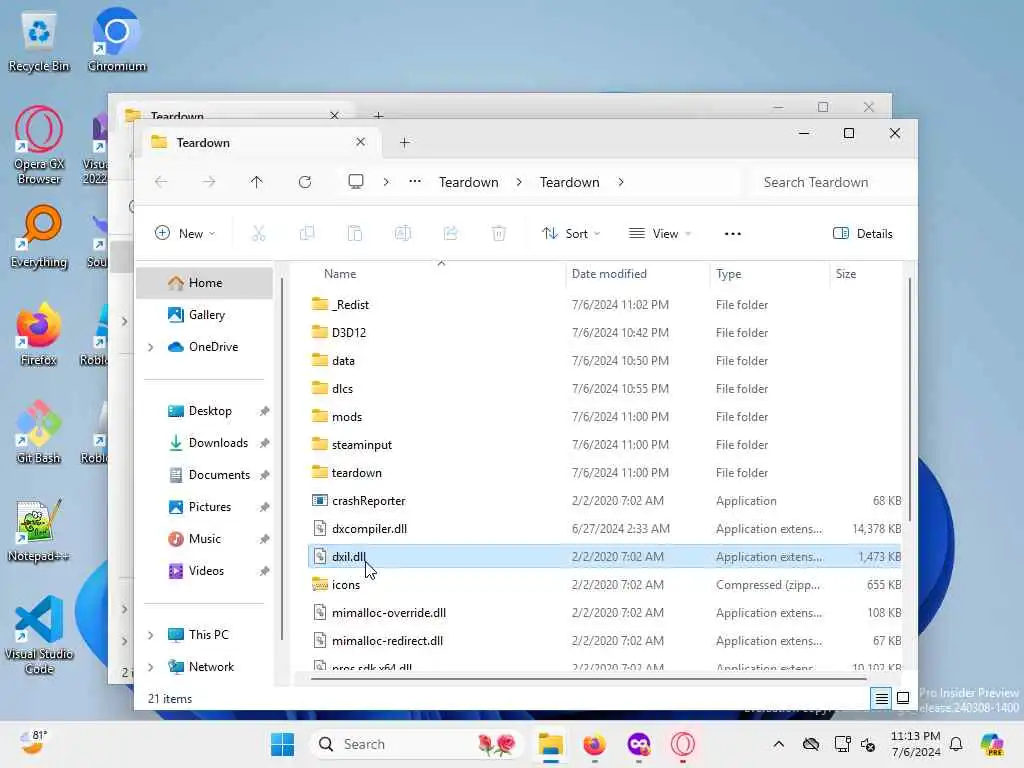Screen dimensions: 1024x768
Task: Click chevron after last Teardown breadcrumb
Action: click(x=620, y=182)
